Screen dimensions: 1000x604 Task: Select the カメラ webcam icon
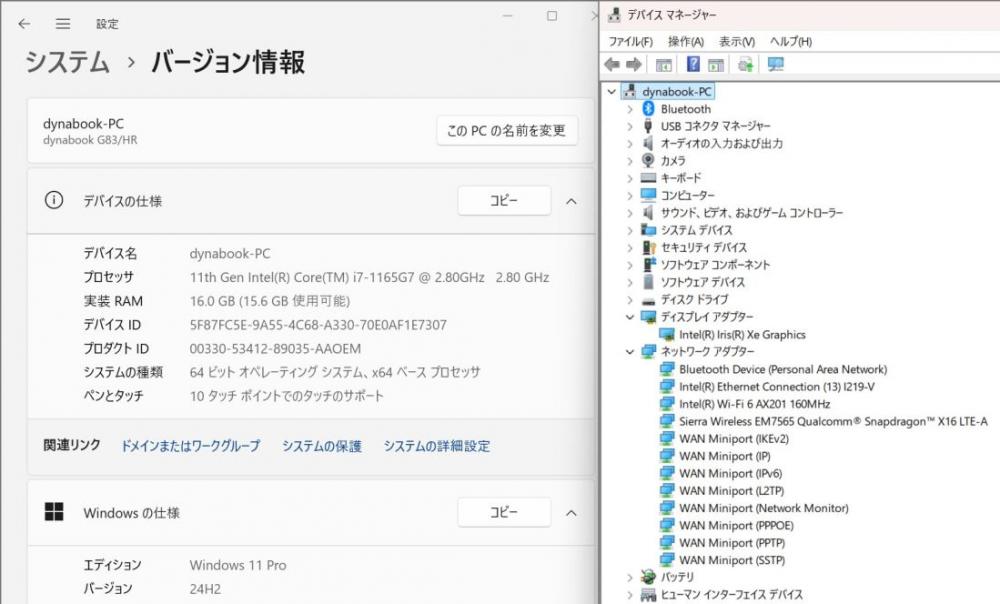649,161
